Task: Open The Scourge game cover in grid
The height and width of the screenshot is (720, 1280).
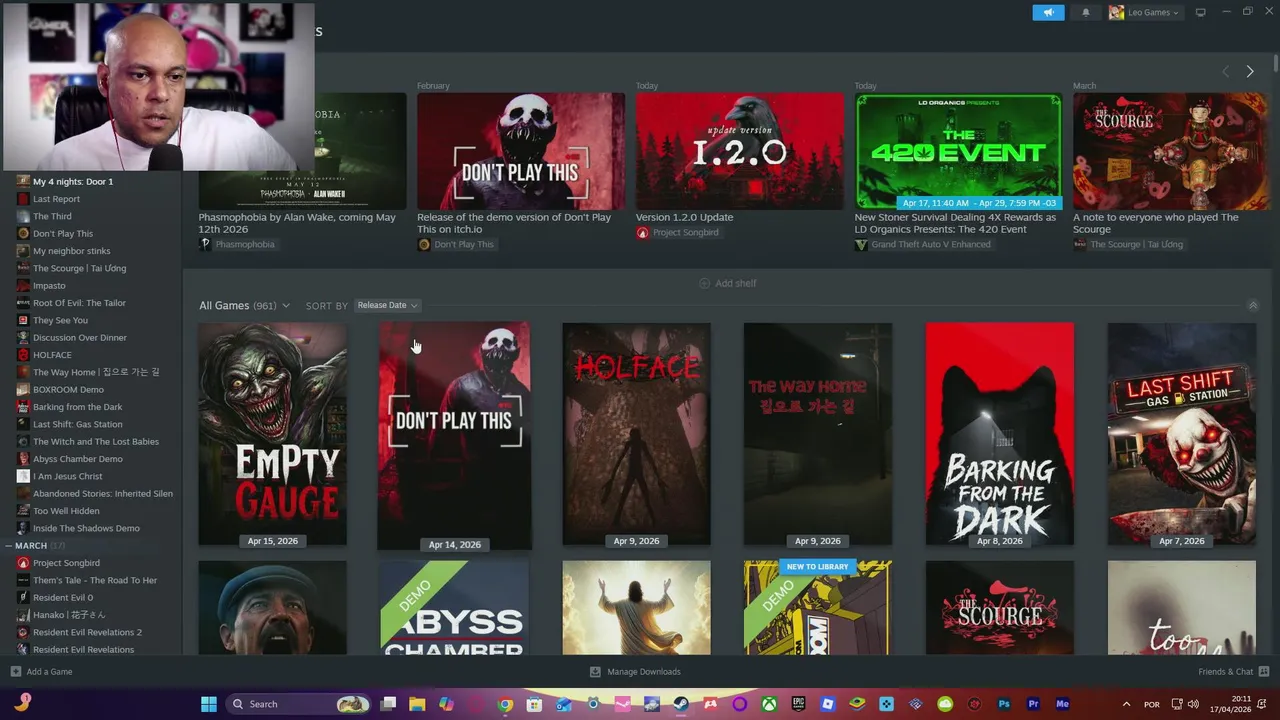Action: pyautogui.click(x=1000, y=608)
